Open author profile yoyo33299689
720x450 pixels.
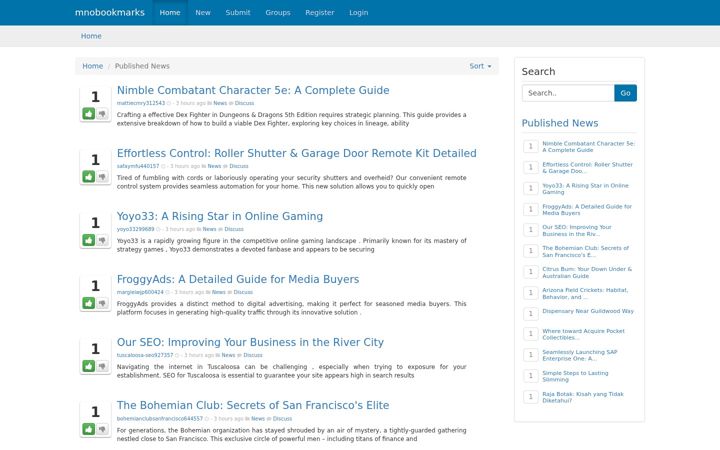[135, 229]
